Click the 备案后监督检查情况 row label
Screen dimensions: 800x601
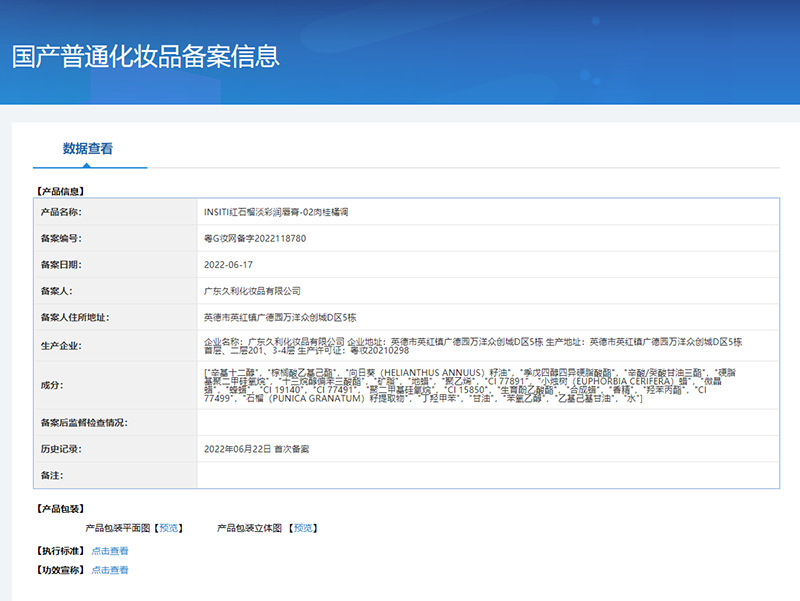pos(84,422)
